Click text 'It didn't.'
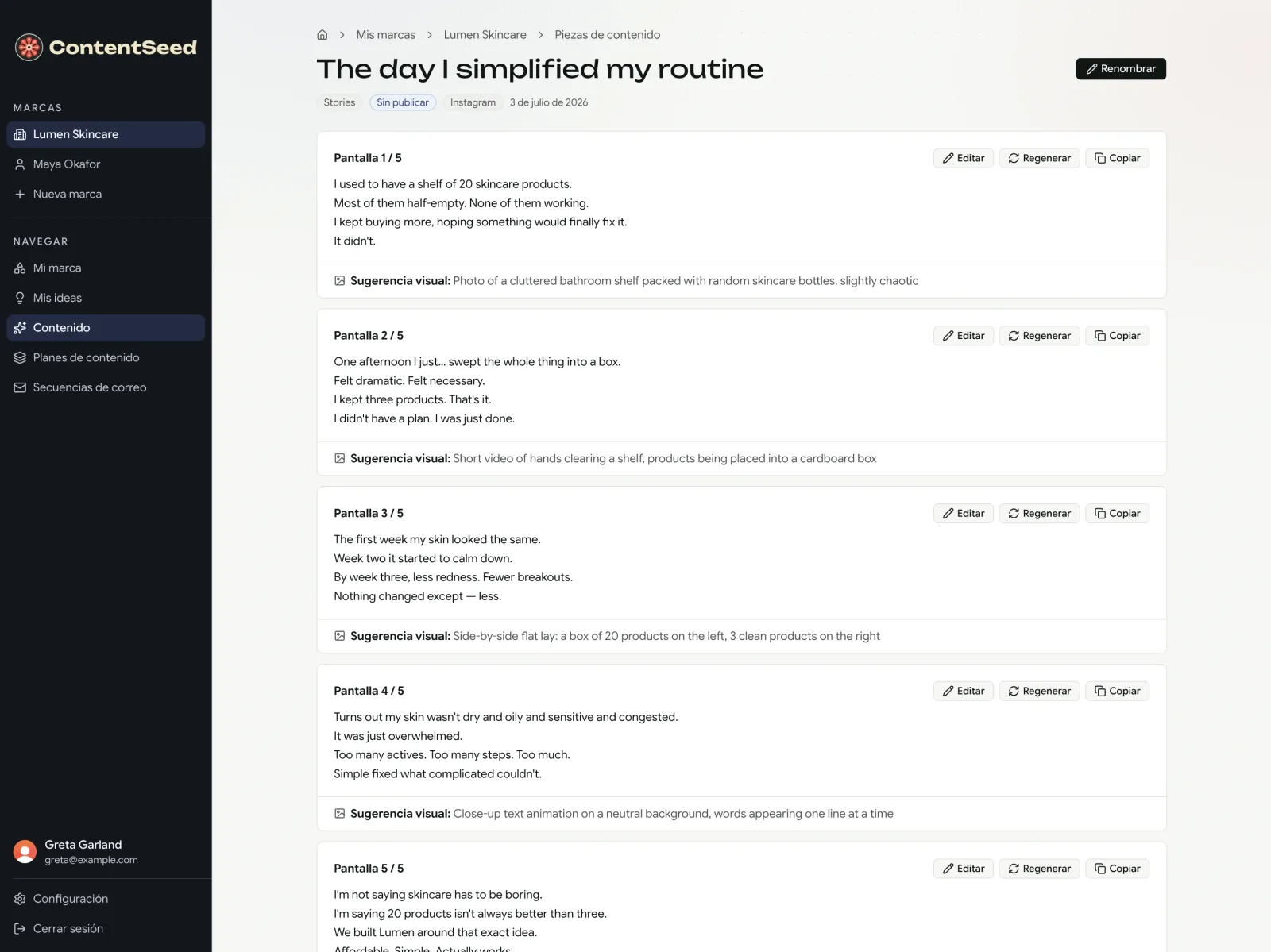 [354, 241]
